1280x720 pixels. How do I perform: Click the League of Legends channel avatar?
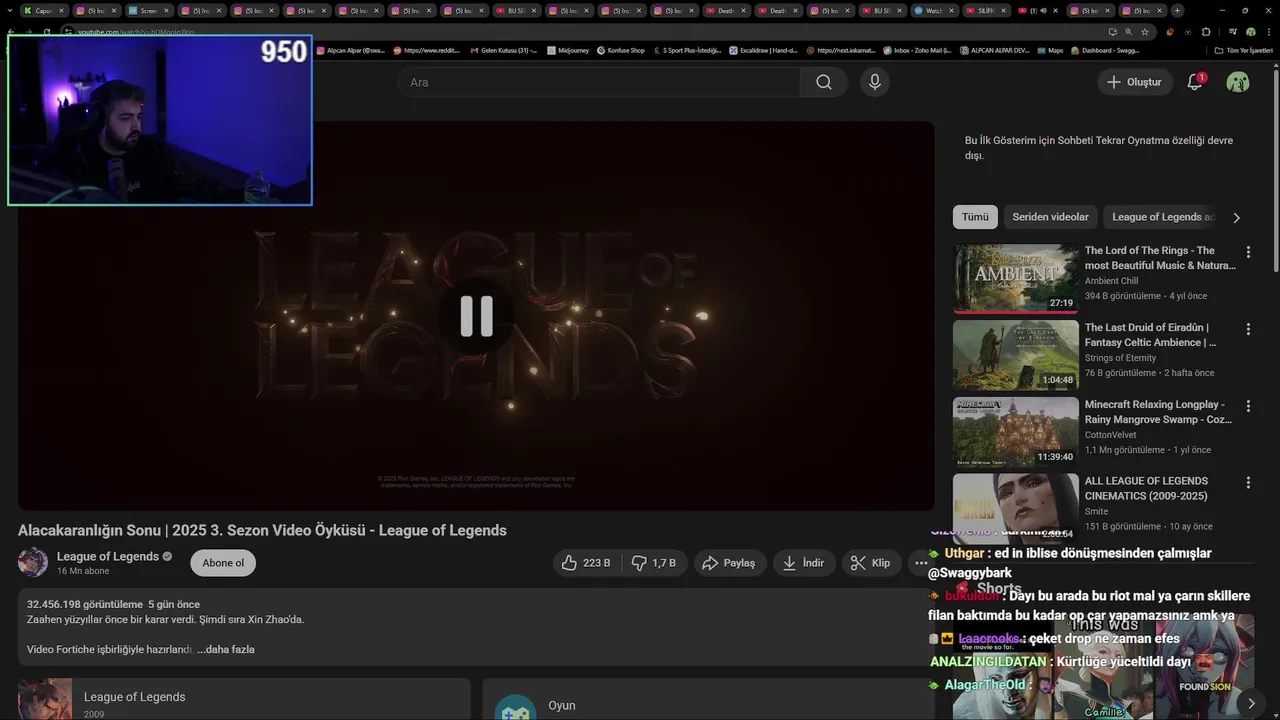coord(33,562)
